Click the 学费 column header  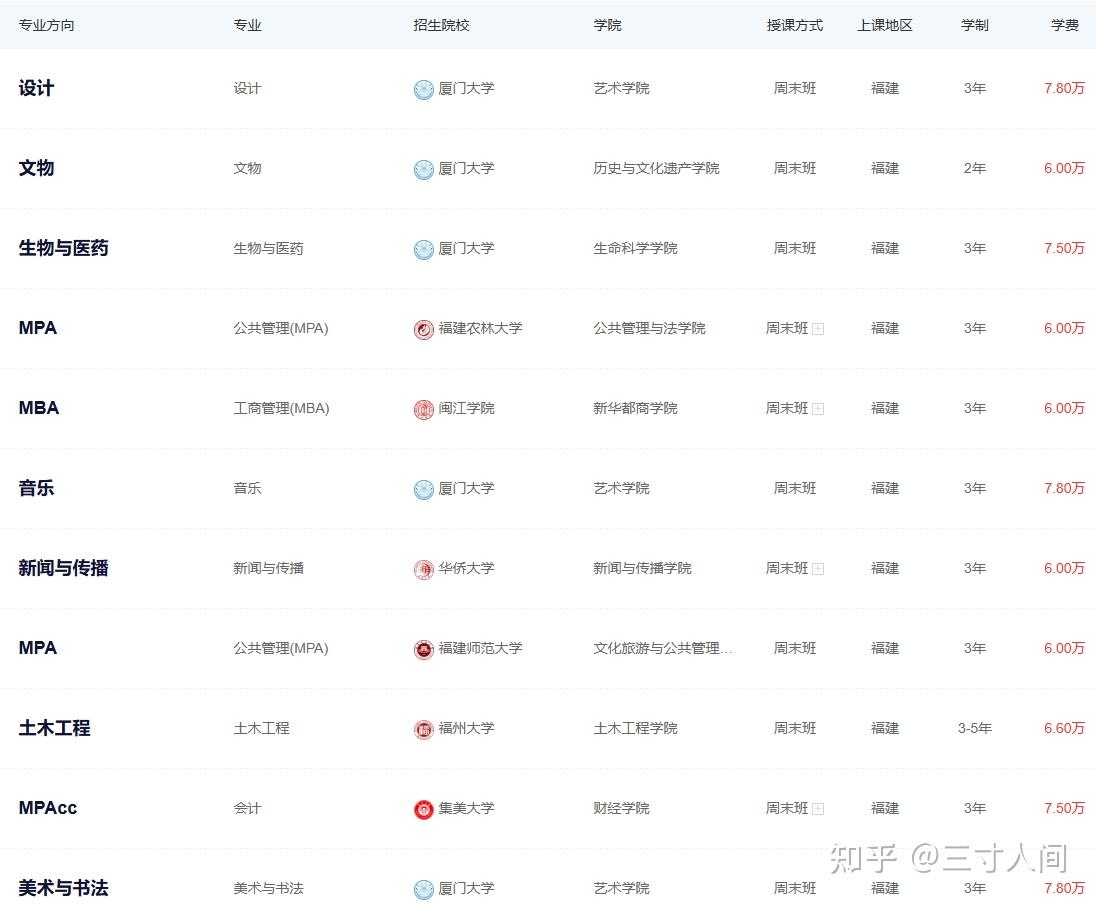(1065, 25)
